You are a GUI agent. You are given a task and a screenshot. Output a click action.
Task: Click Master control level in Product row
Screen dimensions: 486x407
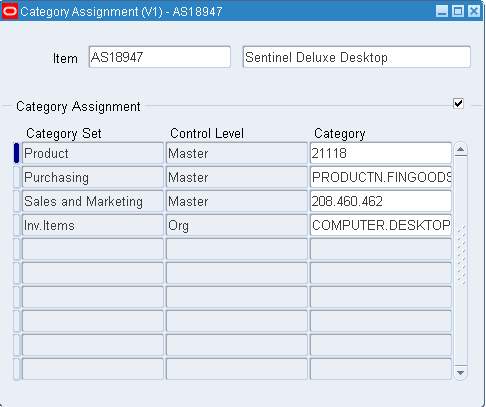(237, 153)
